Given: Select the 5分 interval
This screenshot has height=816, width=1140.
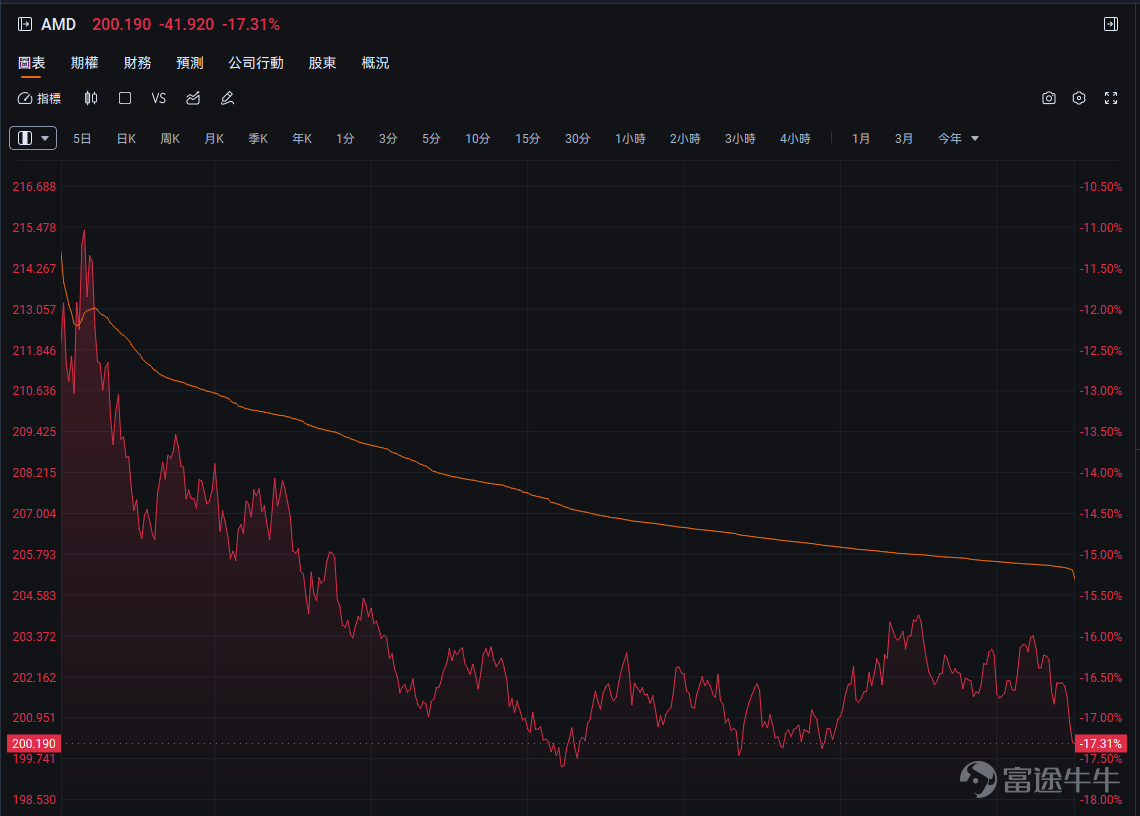Looking at the screenshot, I should pos(431,138).
